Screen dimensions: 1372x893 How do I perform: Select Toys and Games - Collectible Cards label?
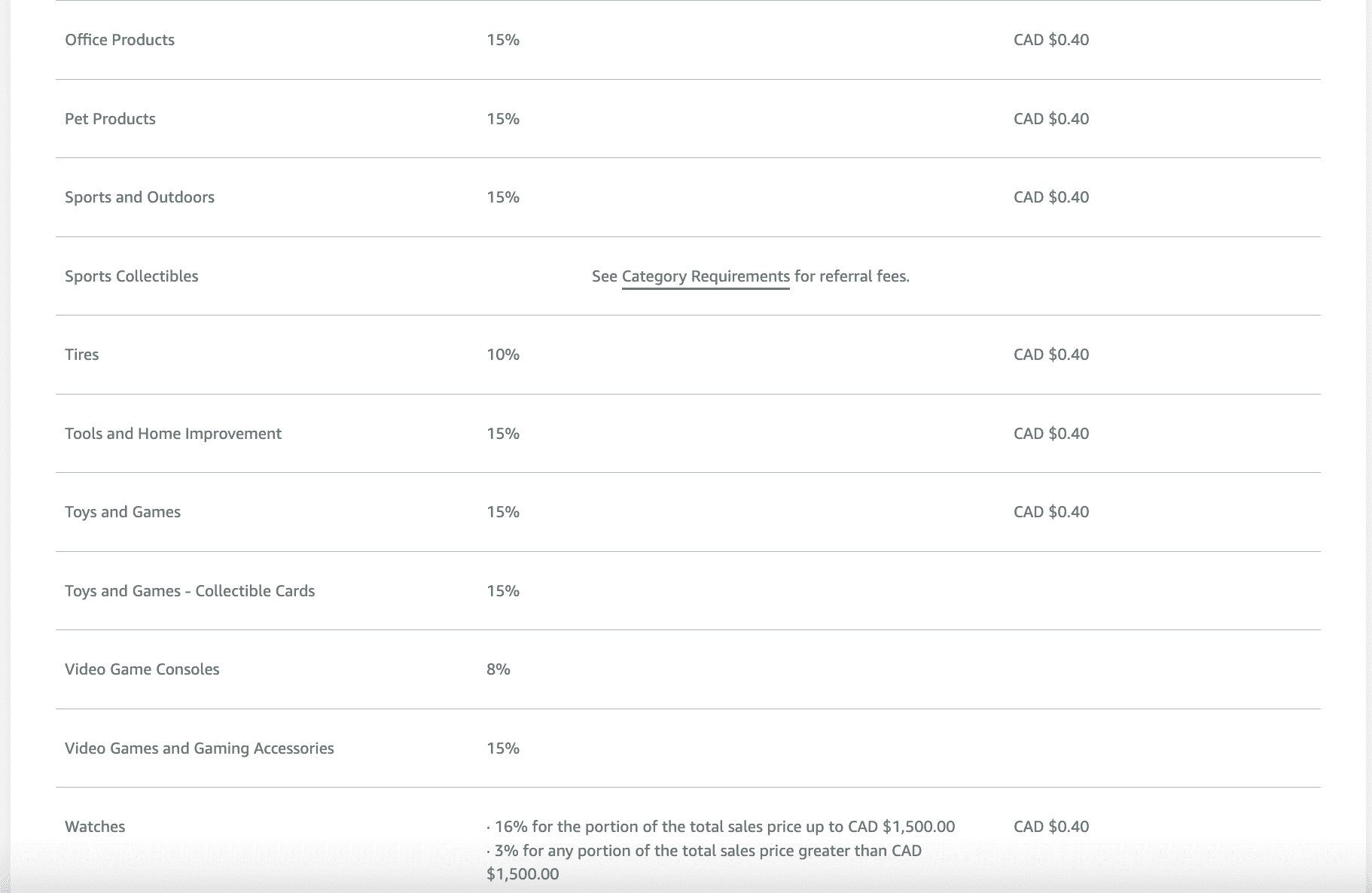pyautogui.click(x=190, y=591)
